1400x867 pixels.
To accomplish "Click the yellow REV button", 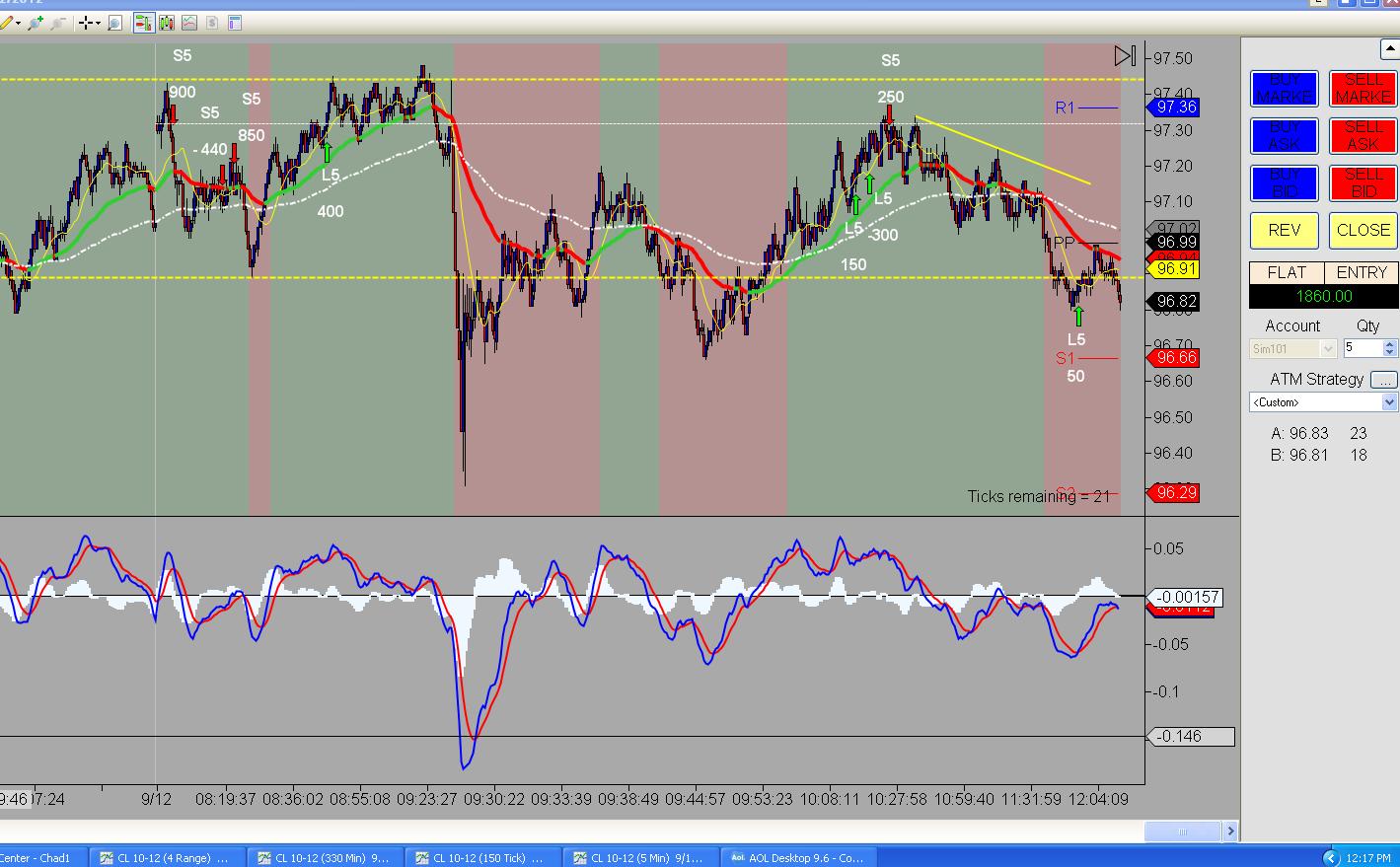I will [x=1284, y=230].
